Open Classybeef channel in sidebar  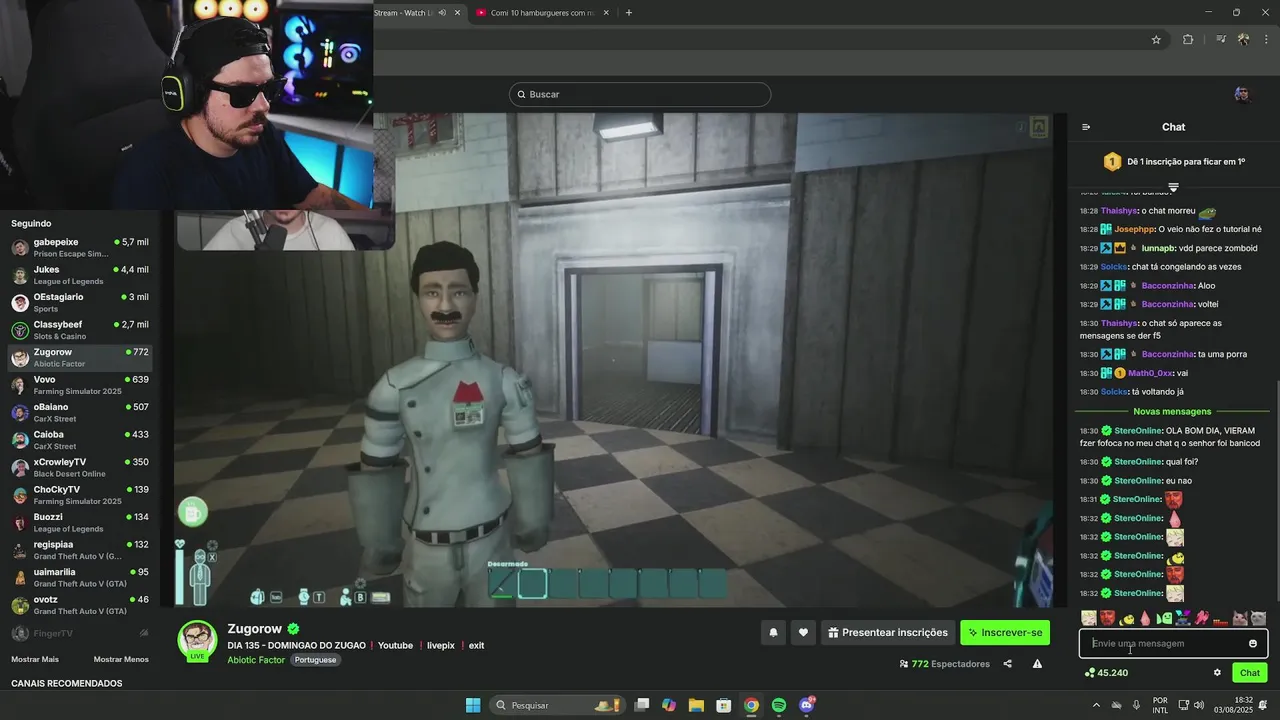coord(80,330)
